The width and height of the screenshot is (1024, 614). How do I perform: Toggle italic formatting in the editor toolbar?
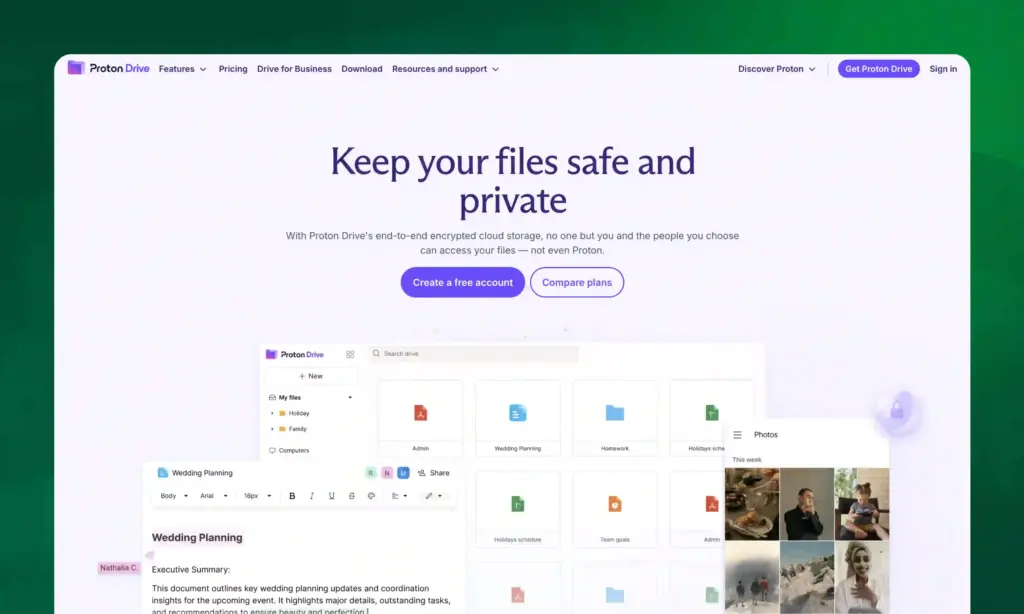coord(312,496)
